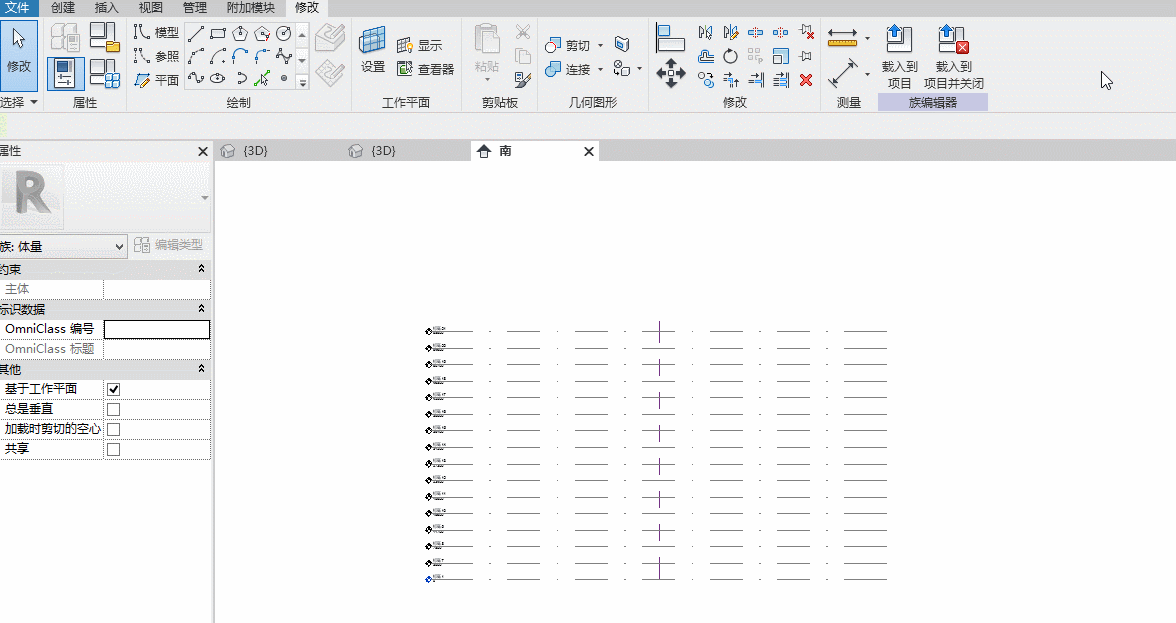Enable the 总是垂直 checkbox
Screen dimensions: 1176x623
point(113,409)
